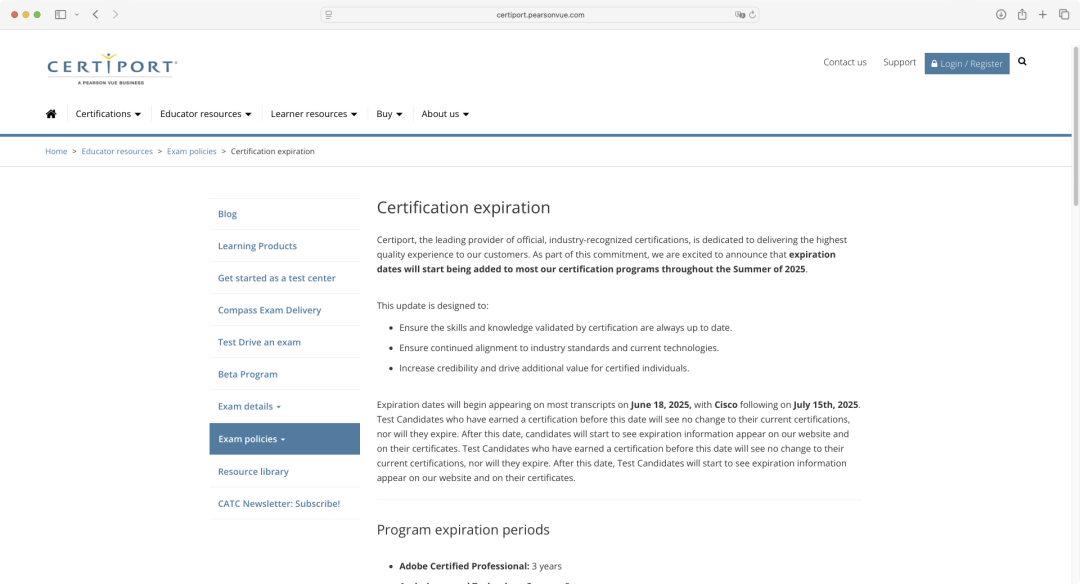Click Exam policies breadcrumb link
This screenshot has width=1080, height=584.
(191, 152)
